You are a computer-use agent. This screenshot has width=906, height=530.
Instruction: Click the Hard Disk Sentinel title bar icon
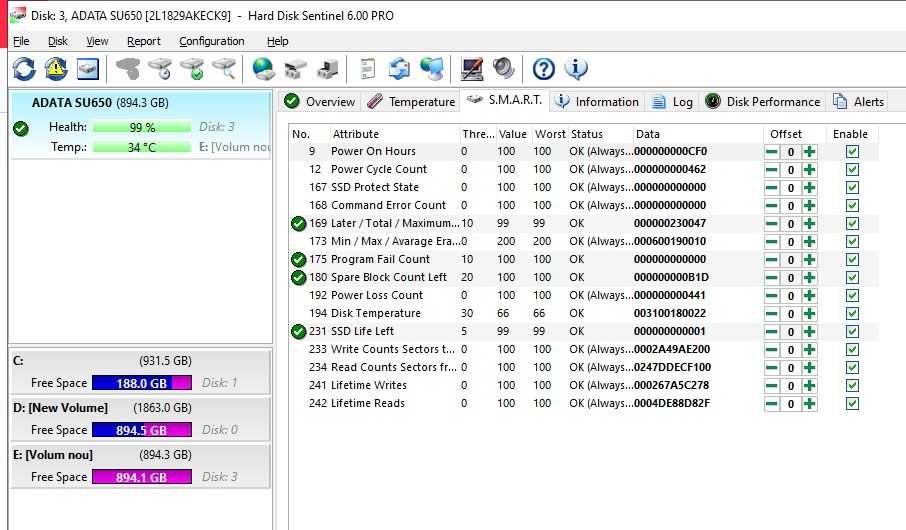point(18,15)
